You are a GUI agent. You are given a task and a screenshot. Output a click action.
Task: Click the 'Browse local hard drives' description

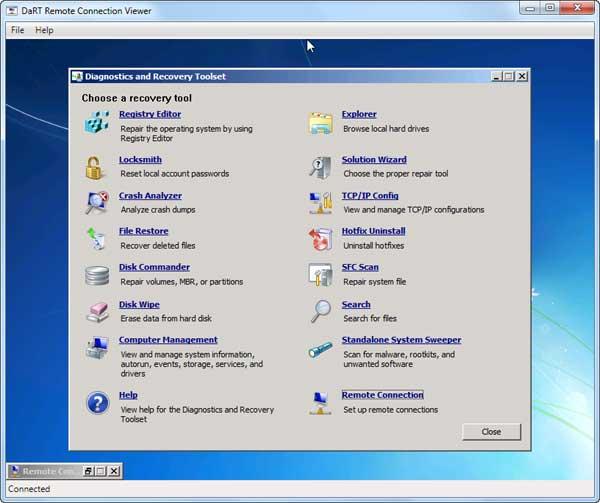[x=386, y=129]
